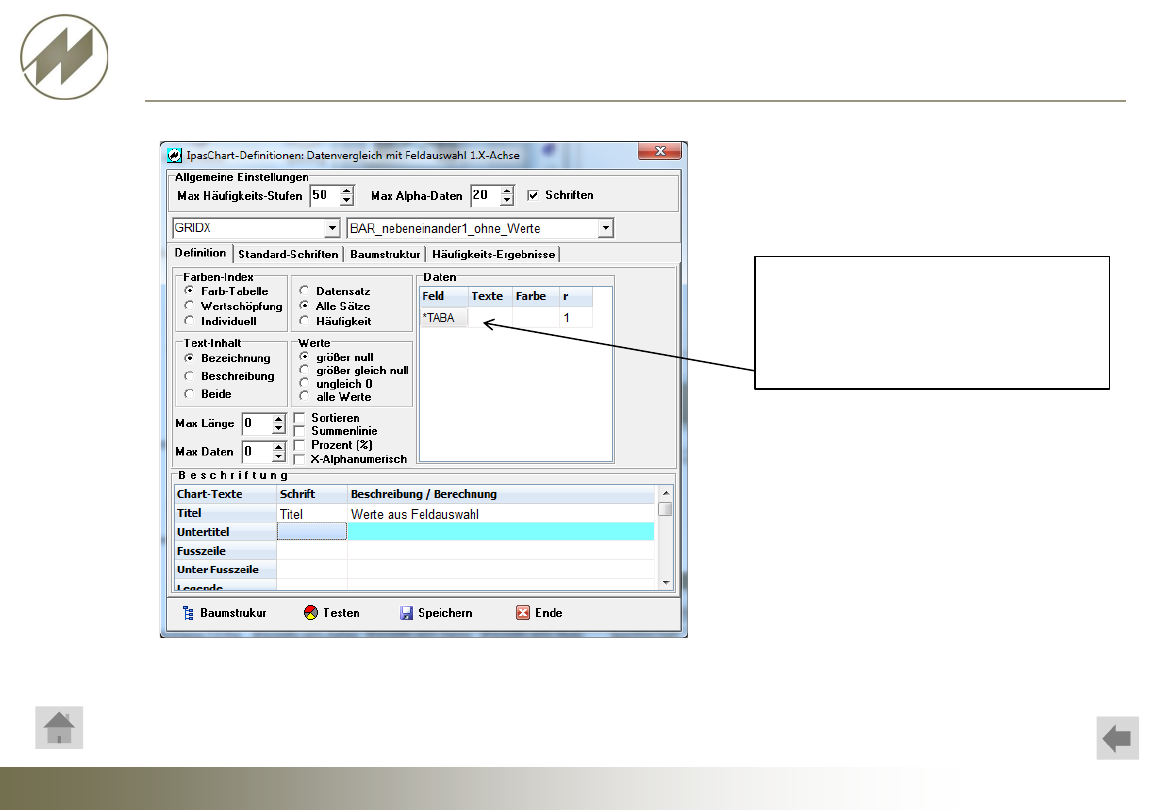Image resolution: width=1170 pixels, height=810 pixels.
Task: Click the Ende red X icon
Action: (523, 612)
